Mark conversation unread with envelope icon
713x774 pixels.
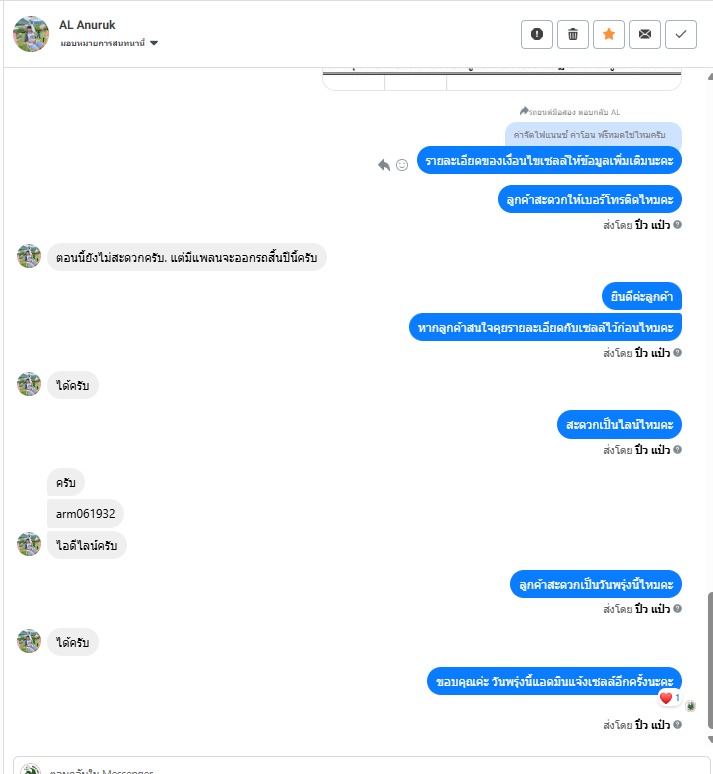pos(645,34)
